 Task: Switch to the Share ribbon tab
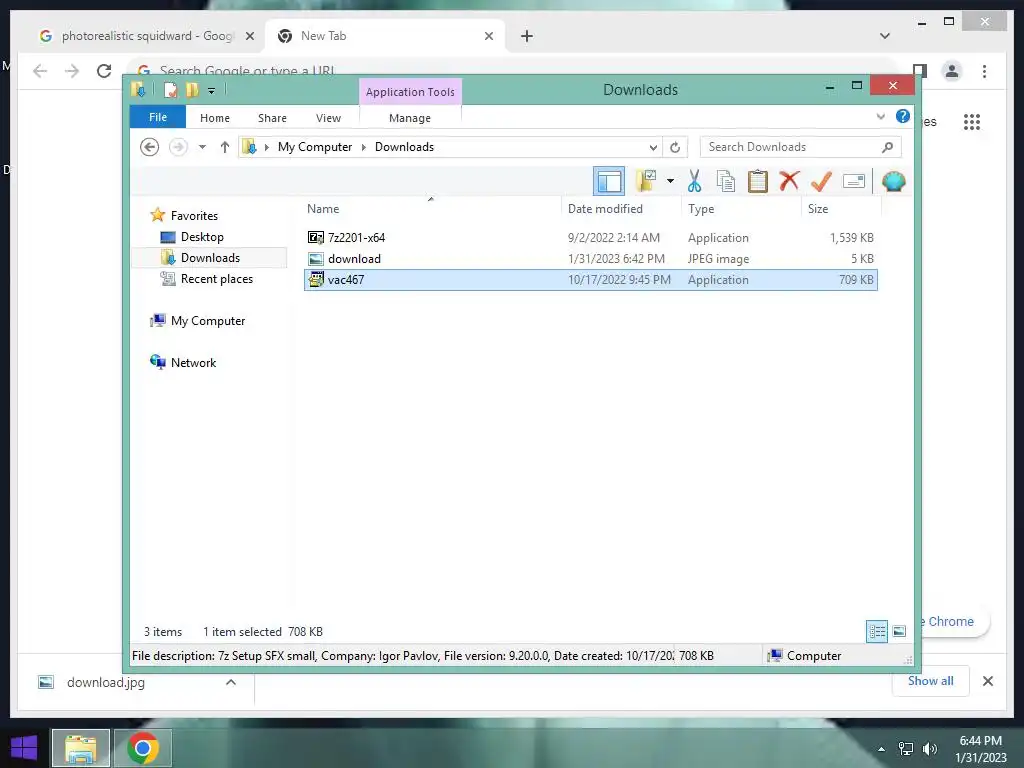[x=272, y=118]
